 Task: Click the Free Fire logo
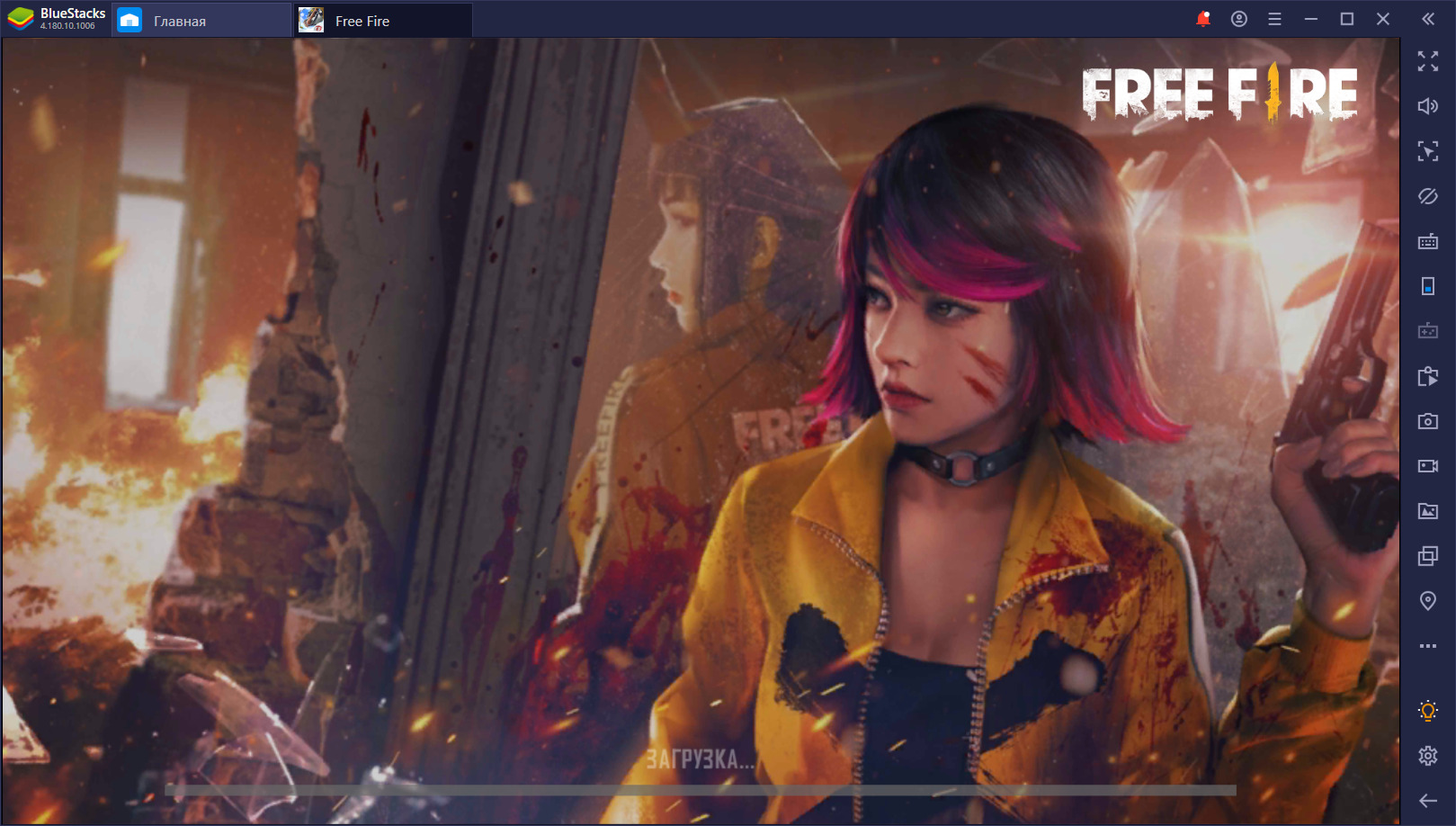click(x=1219, y=93)
